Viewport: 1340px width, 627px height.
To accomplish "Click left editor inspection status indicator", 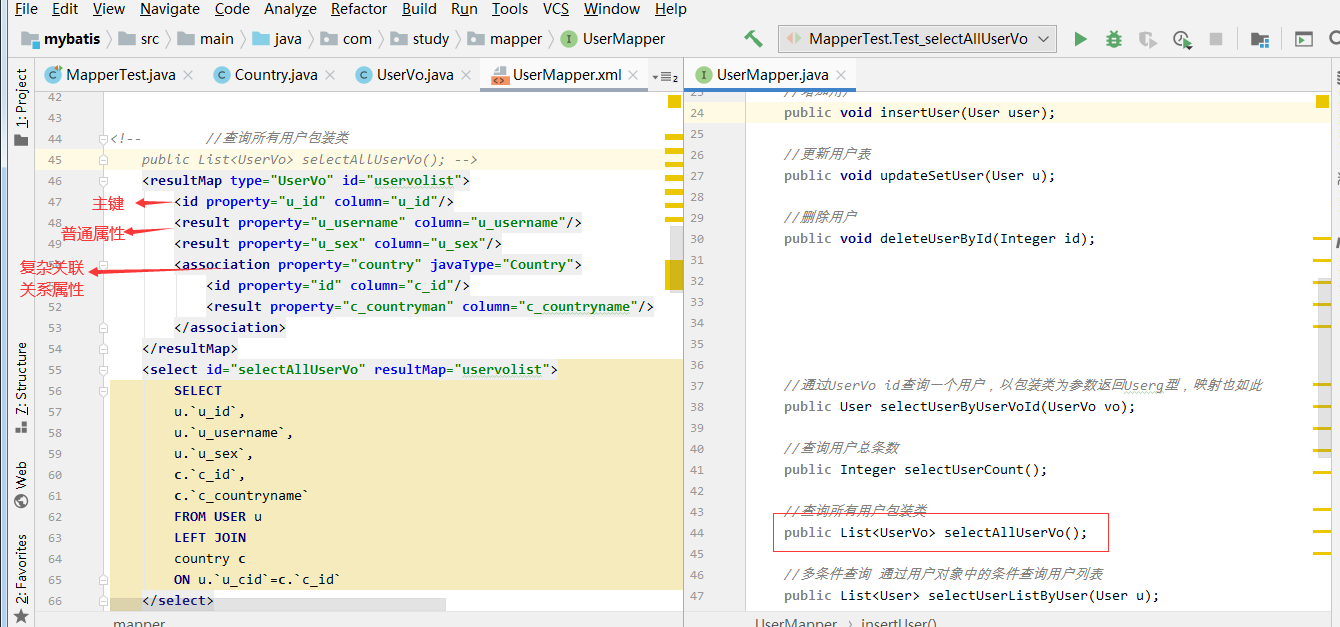I will click(x=673, y=101).
